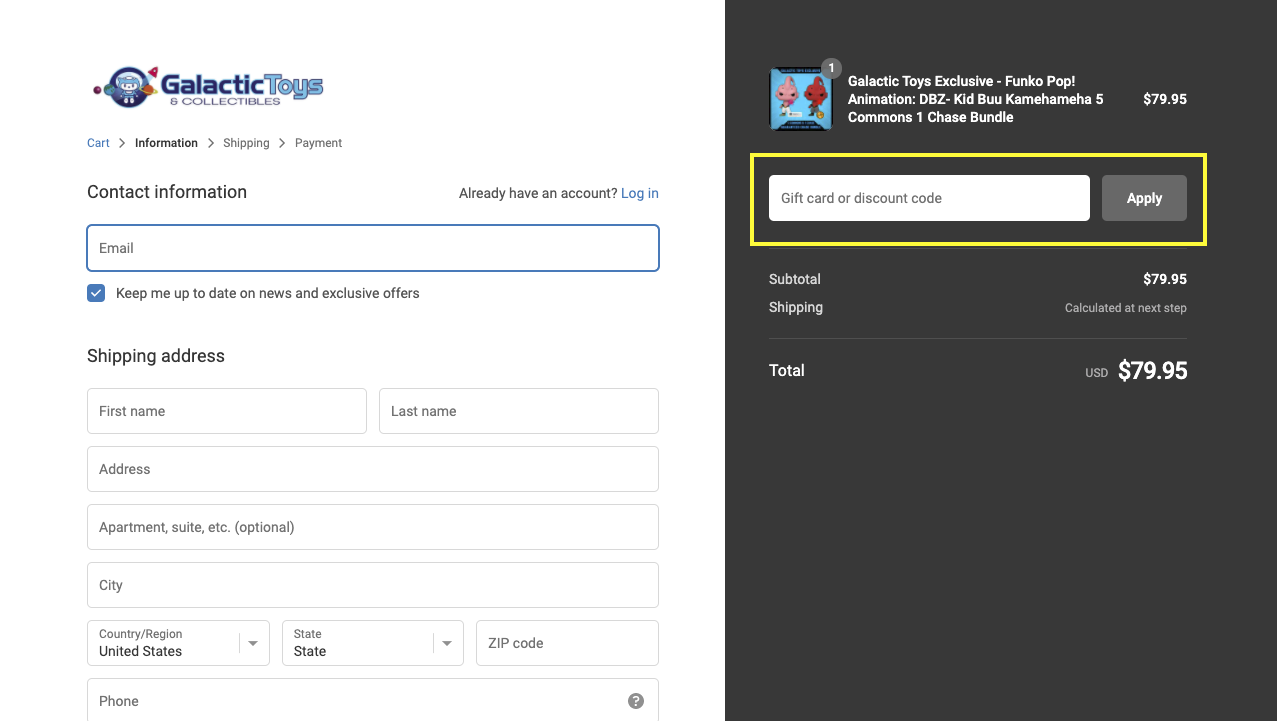1277x721 pixels.
Task: Click the Phone field help icon
Action: [636, 701]
